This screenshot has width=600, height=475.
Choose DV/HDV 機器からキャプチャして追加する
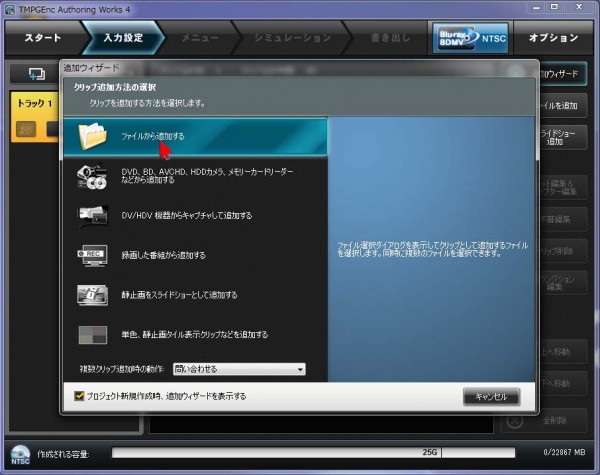(187, 215)
